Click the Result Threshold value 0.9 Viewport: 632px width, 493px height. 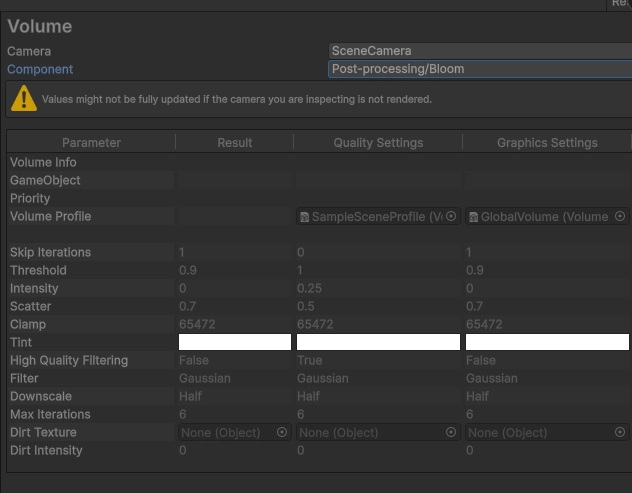pyautogui.click(x=188, y=270)
